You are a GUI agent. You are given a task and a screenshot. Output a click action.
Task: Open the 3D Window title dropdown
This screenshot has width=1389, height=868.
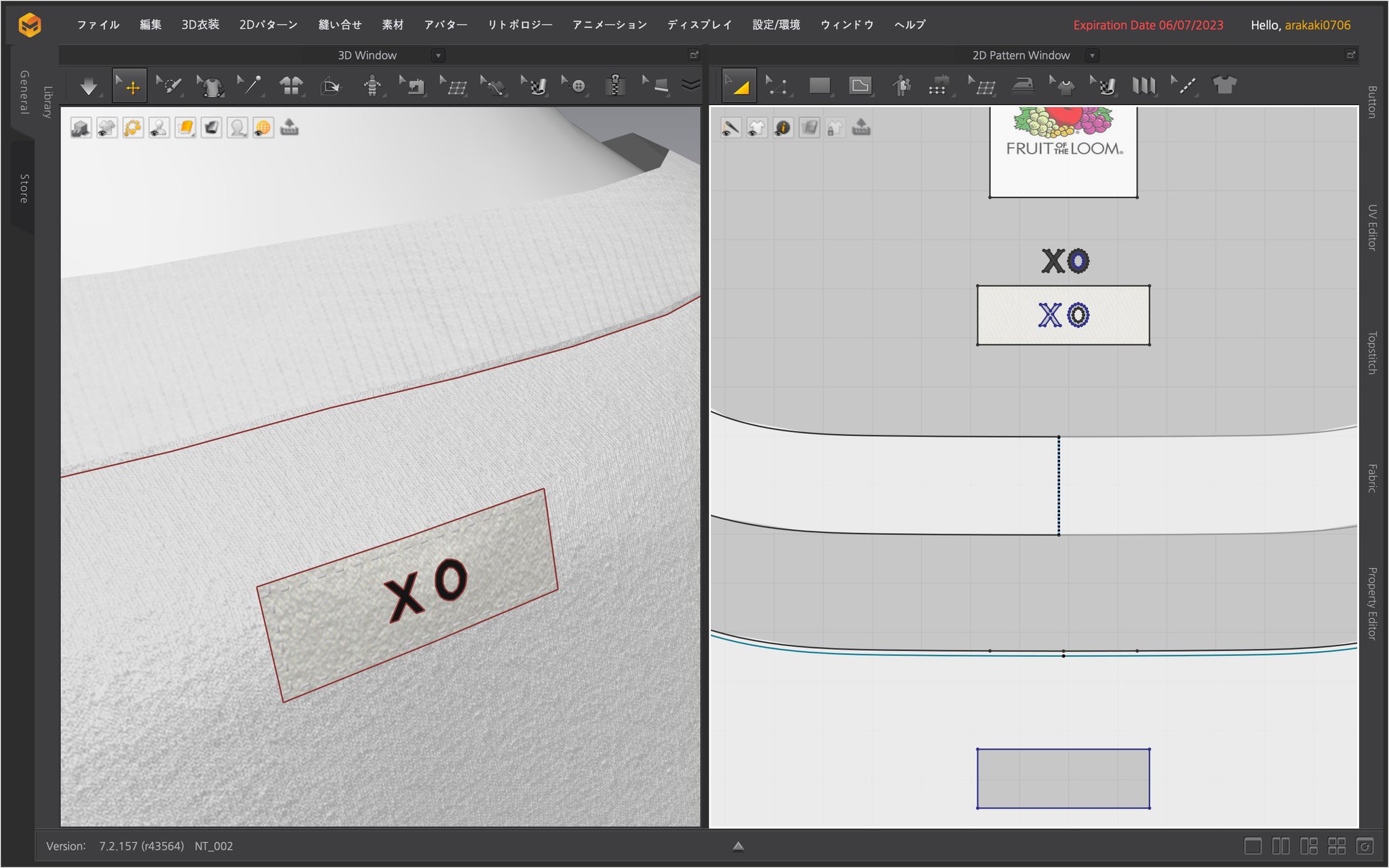pos(438,56)
